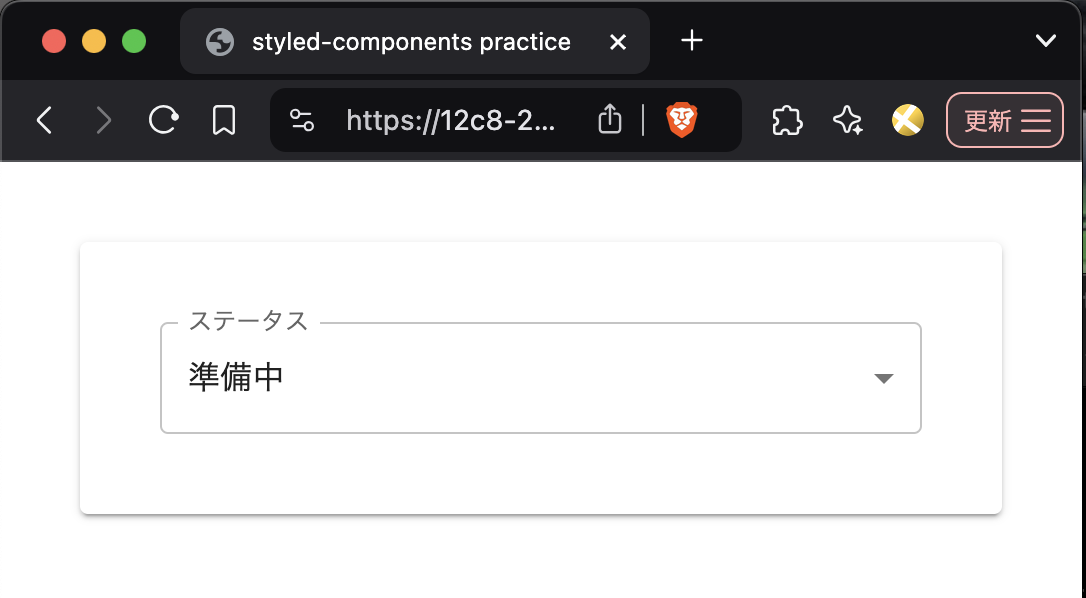
Task: Navigate back with the left arrow
Action: [44, 119]
